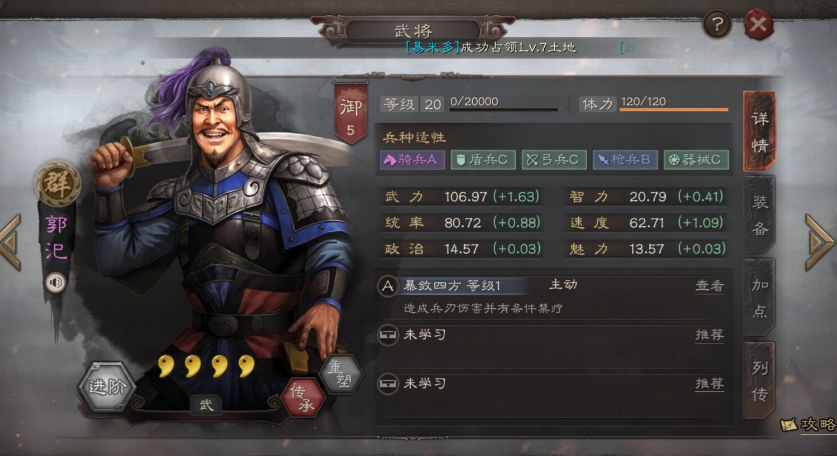
Task: Select the 枪兵B troop aptitude badge
Action: (x=625, y=160)
